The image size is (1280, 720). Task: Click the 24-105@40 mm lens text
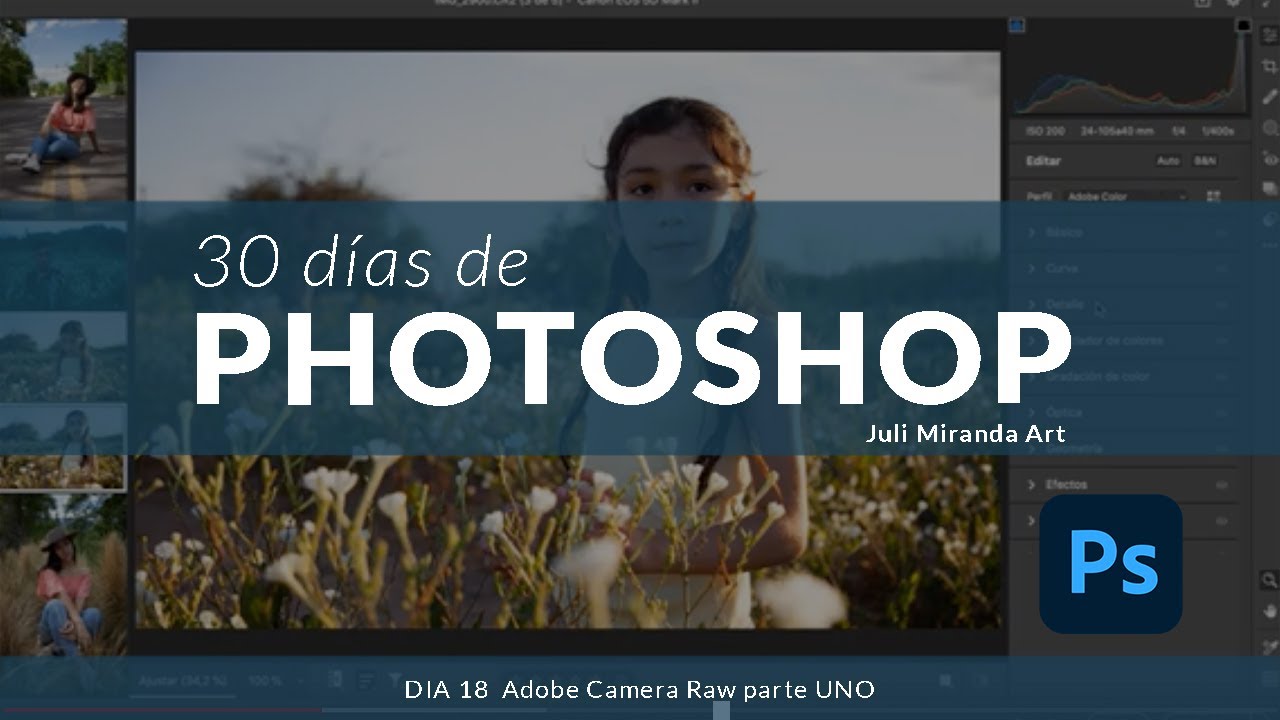coord(1119,131)
